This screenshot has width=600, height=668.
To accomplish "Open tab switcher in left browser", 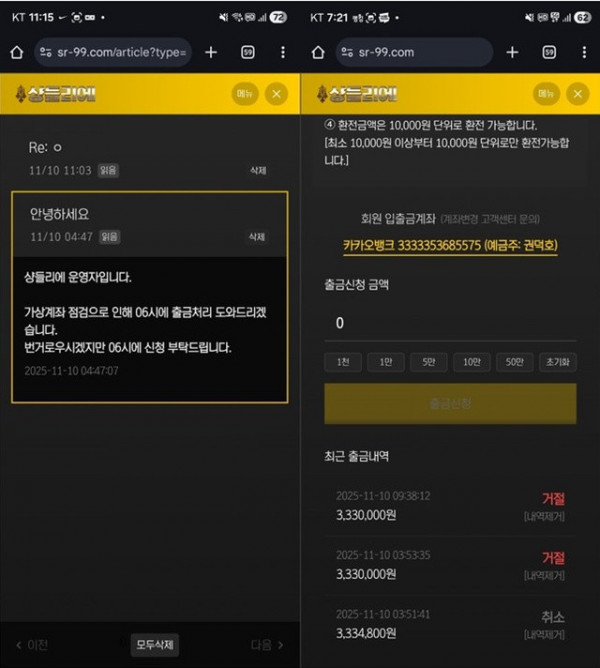I will tap(249, 52).
